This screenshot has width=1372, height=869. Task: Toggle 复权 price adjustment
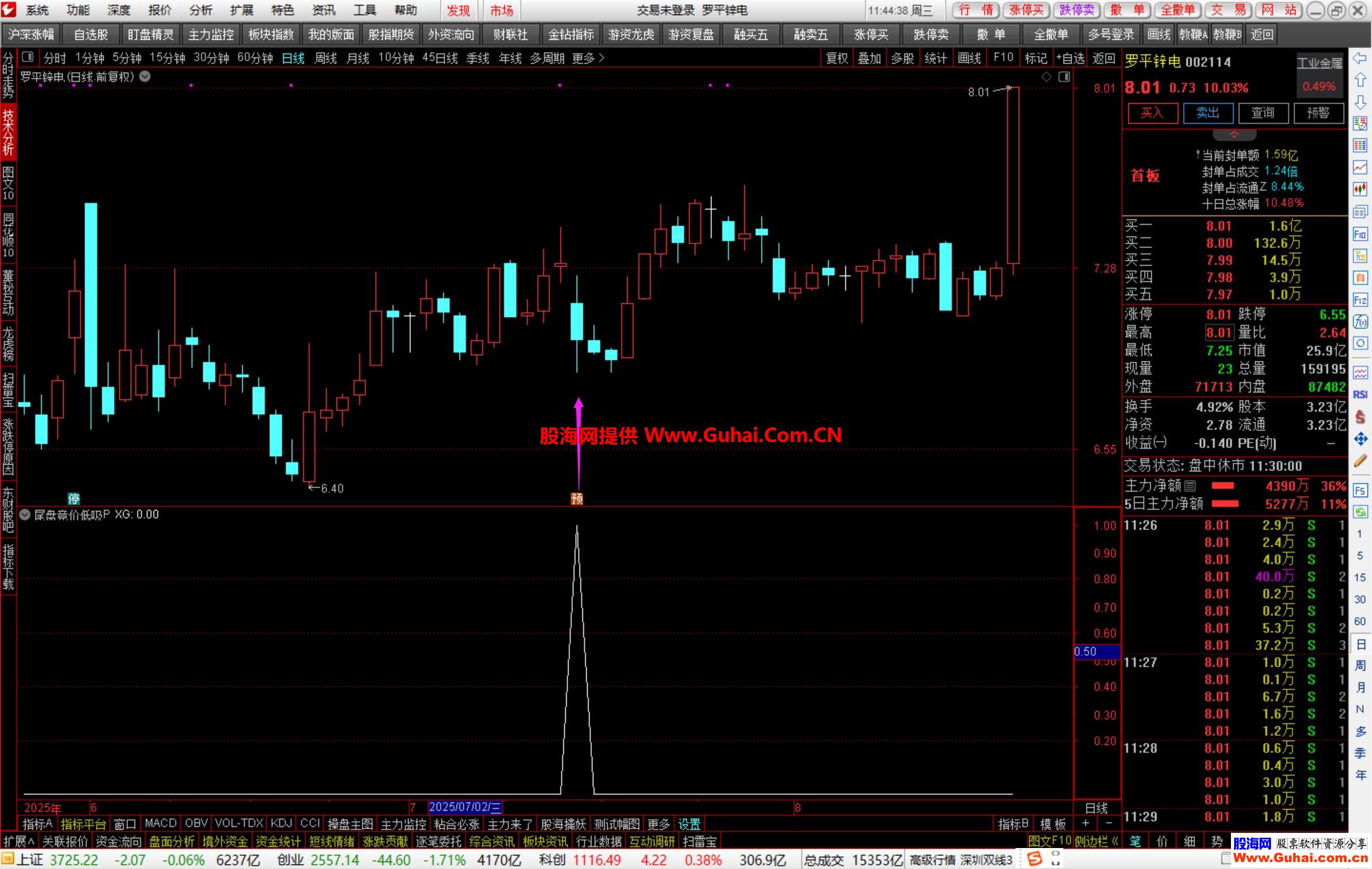pos(837,58)
